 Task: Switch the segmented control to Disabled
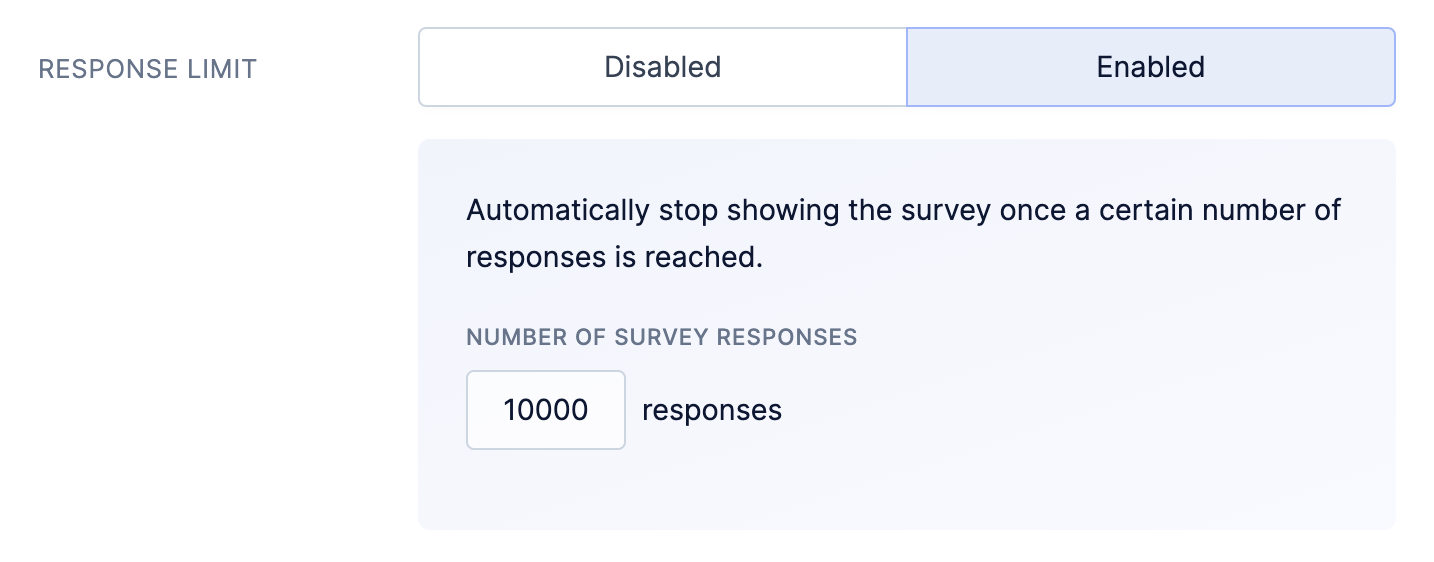[x=662, y=67]
